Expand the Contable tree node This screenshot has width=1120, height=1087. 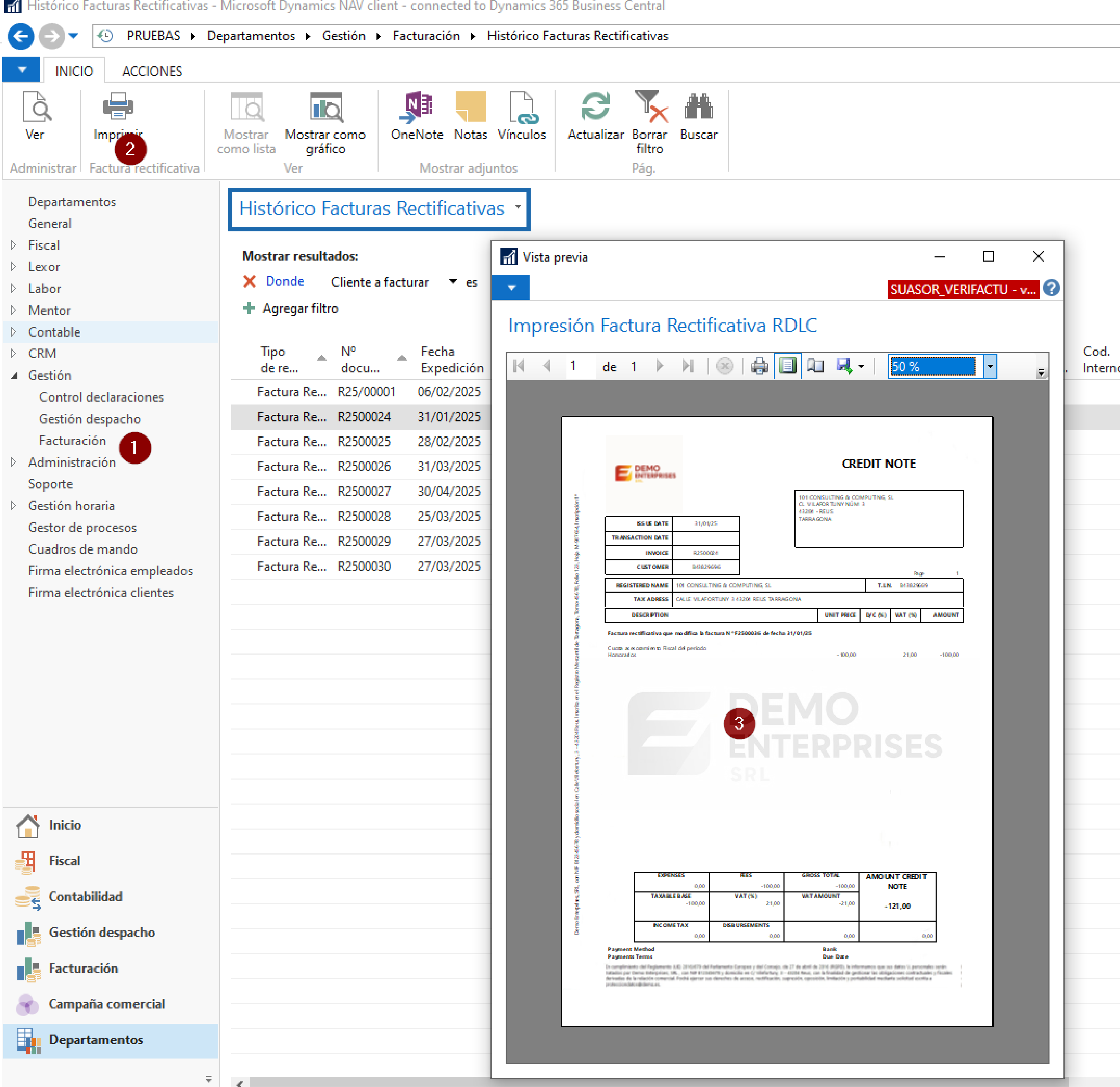tap(14, 332)
